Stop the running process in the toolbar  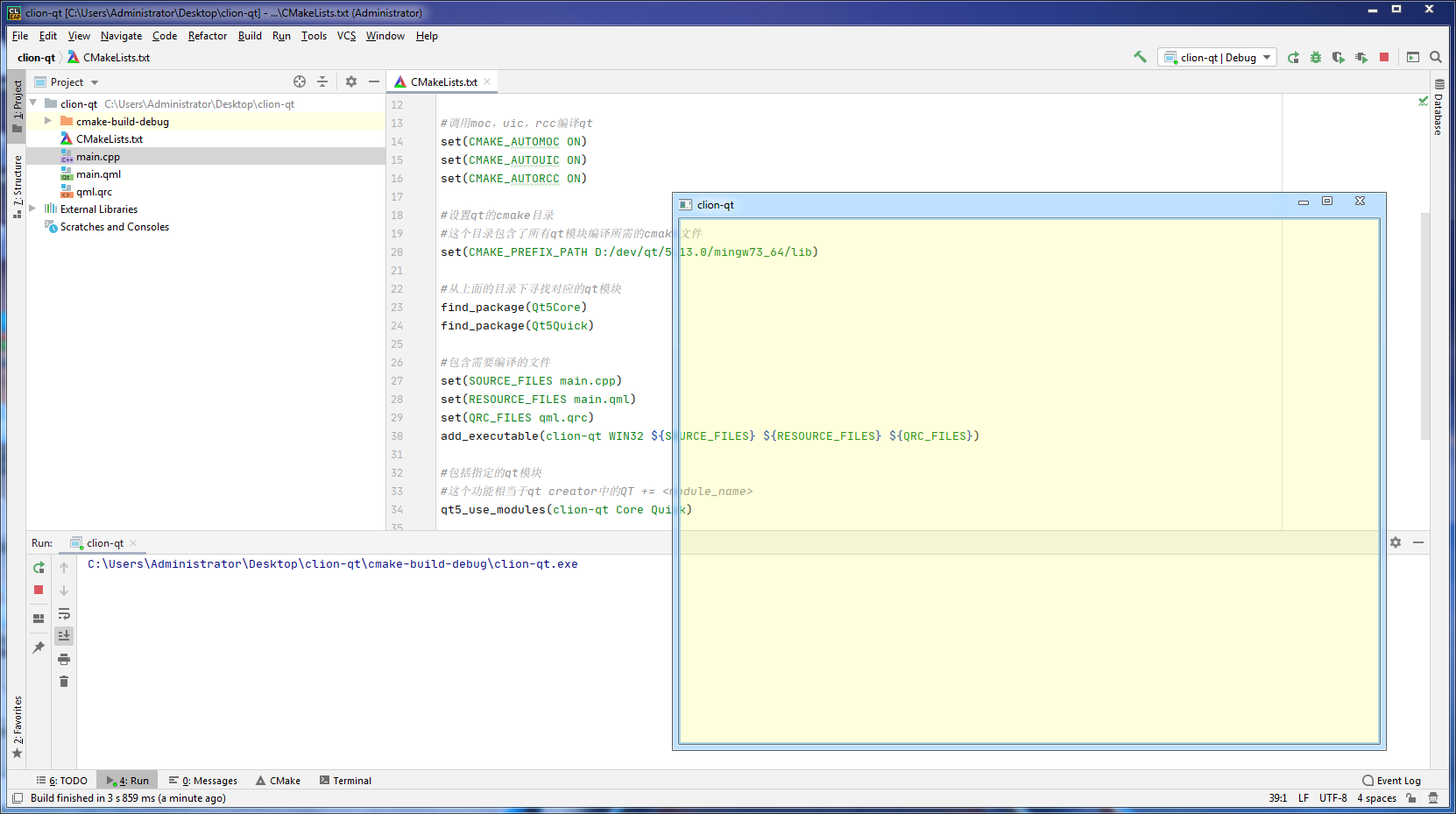1384,57
